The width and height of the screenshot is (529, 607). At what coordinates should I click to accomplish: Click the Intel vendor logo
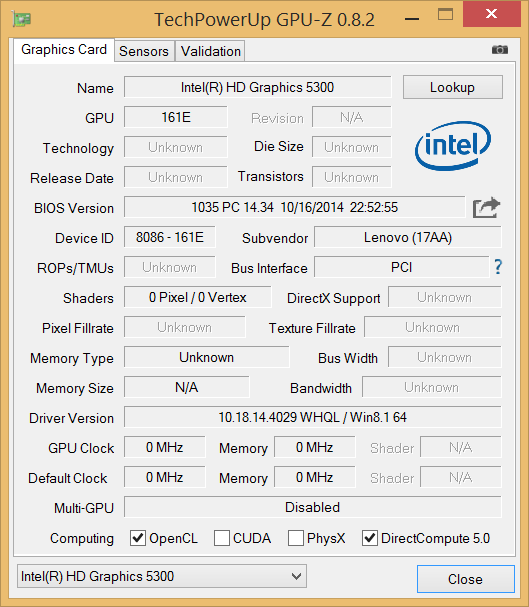point(453,146)
